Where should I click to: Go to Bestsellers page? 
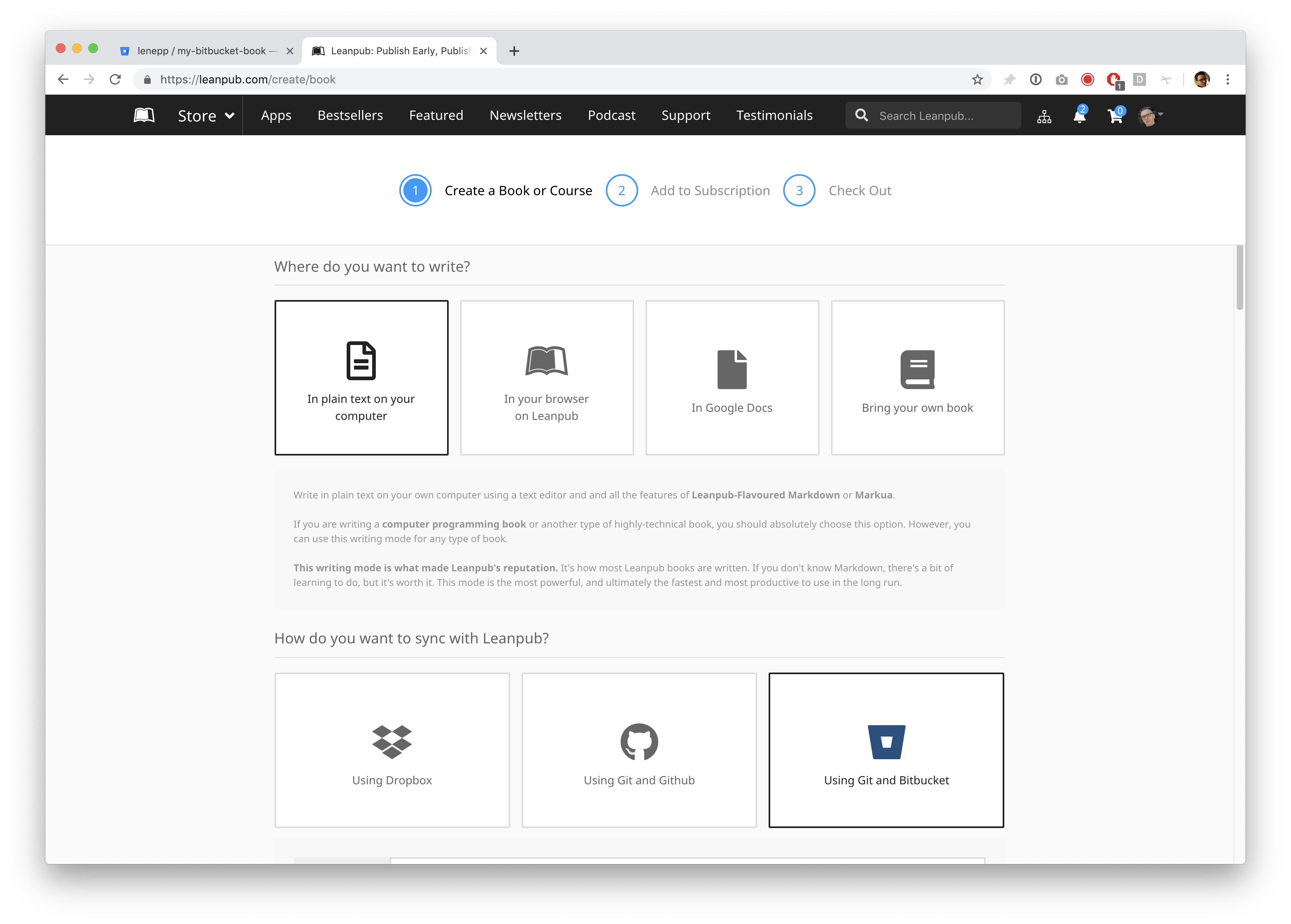[350, 115]
